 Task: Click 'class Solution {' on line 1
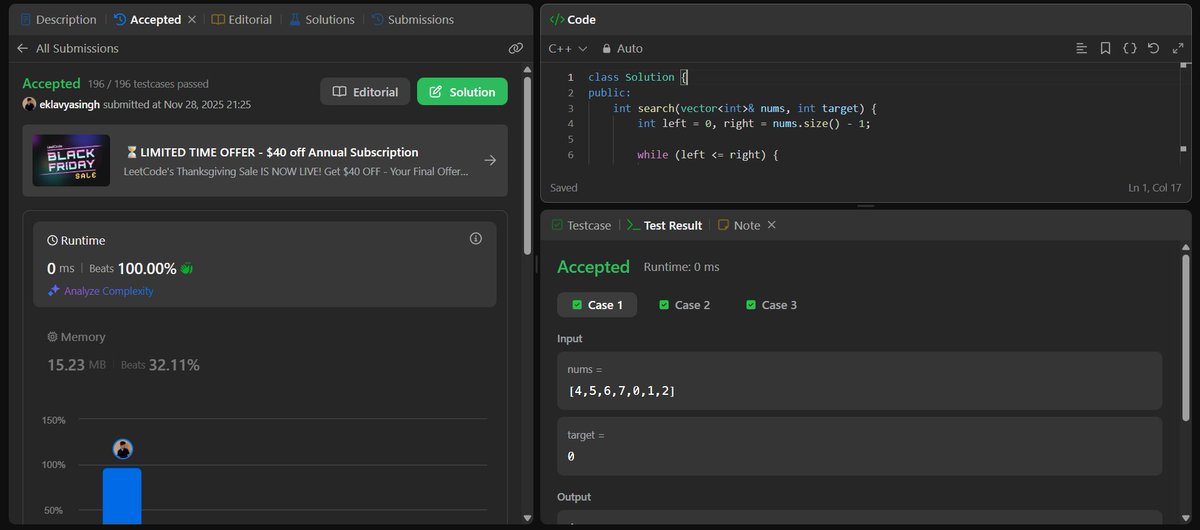coord(637,77)
